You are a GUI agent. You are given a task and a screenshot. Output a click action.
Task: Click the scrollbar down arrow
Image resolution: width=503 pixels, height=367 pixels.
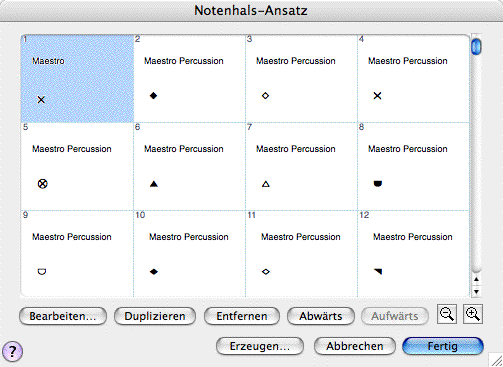tap(476, 292)
